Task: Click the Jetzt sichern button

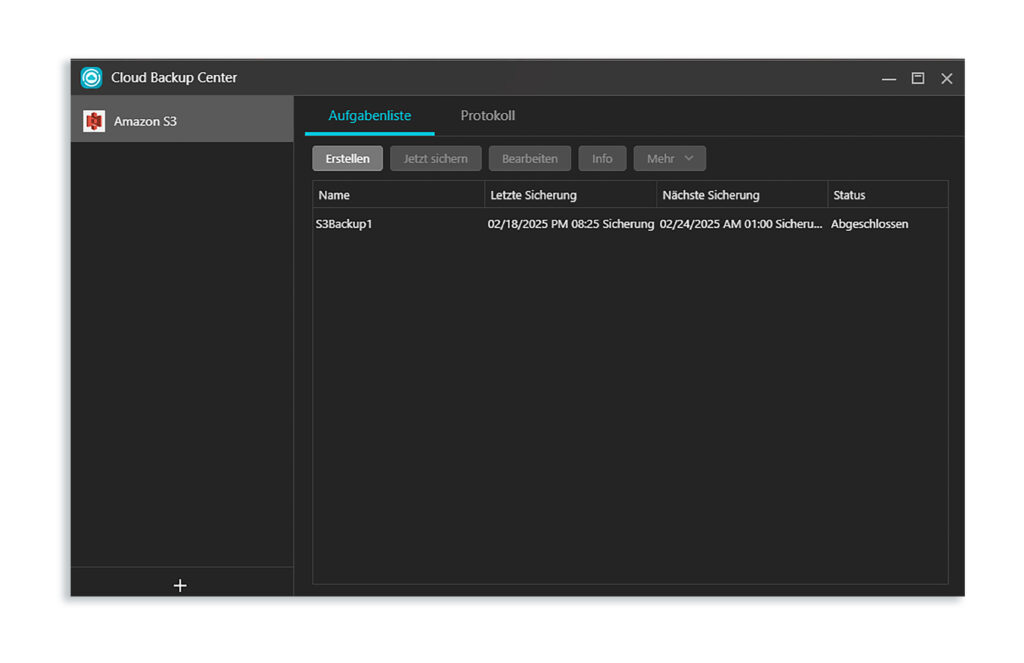Action: coord(435,158)
